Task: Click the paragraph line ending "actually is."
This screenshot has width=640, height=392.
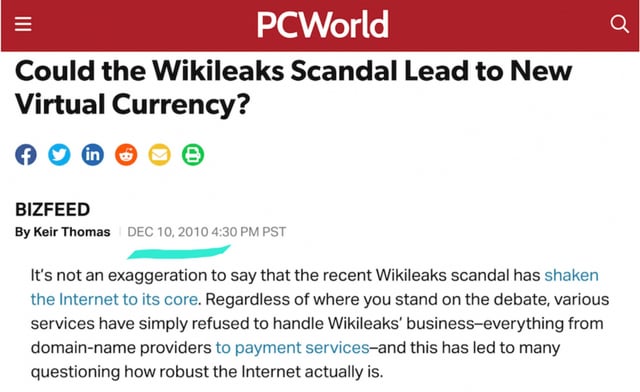Action: (207, 372)
